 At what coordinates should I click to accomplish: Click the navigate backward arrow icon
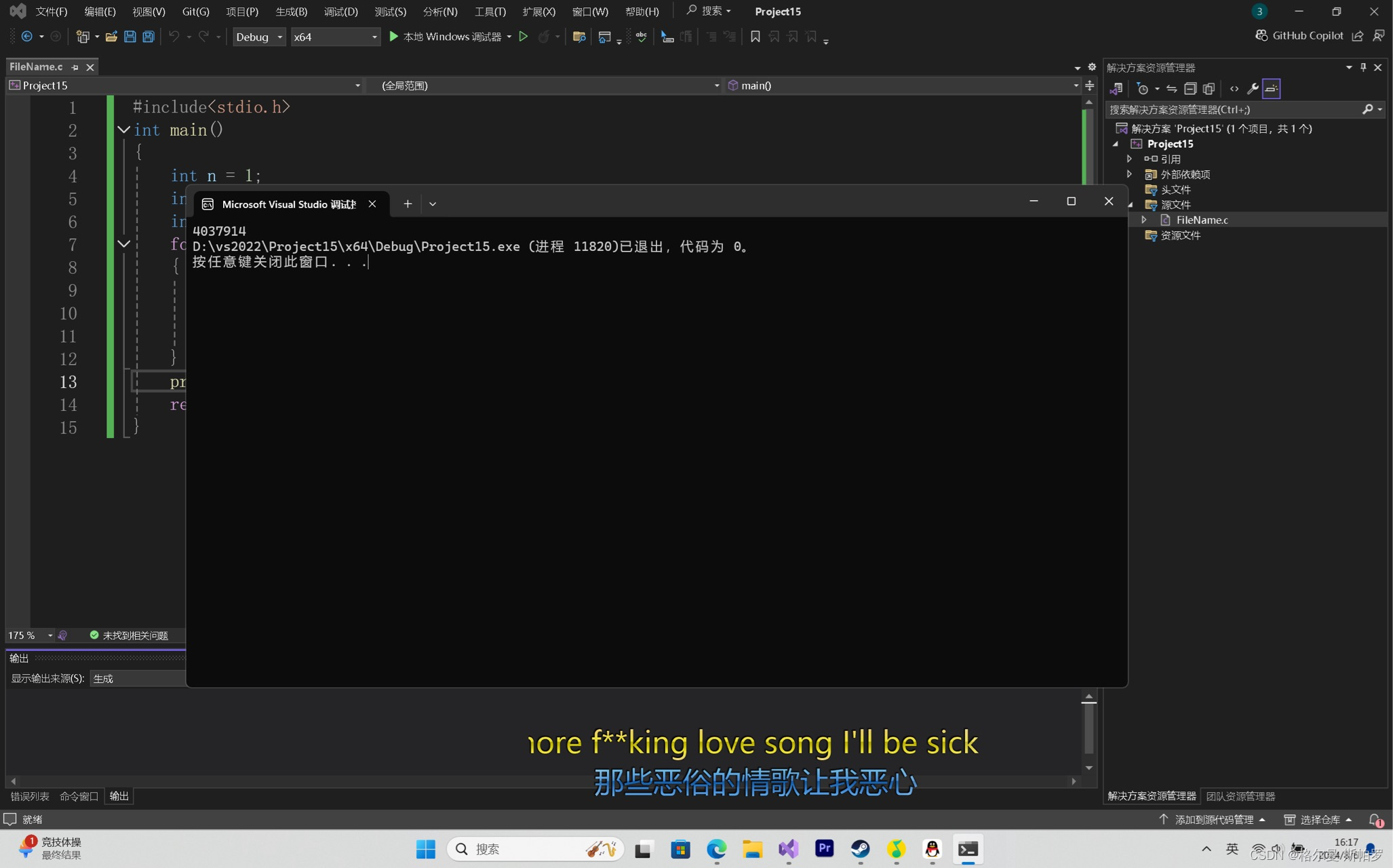pos(27,37)
